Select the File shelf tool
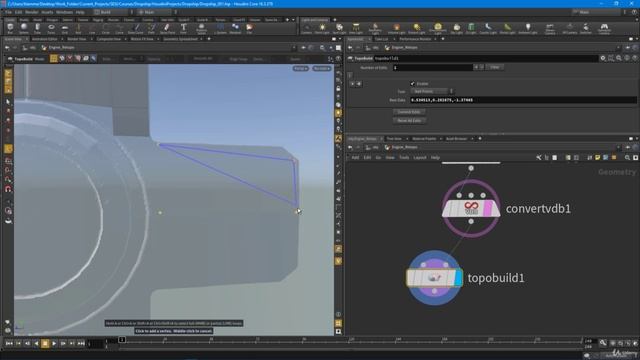Screen dimensions: 640x360 point(249,29)
